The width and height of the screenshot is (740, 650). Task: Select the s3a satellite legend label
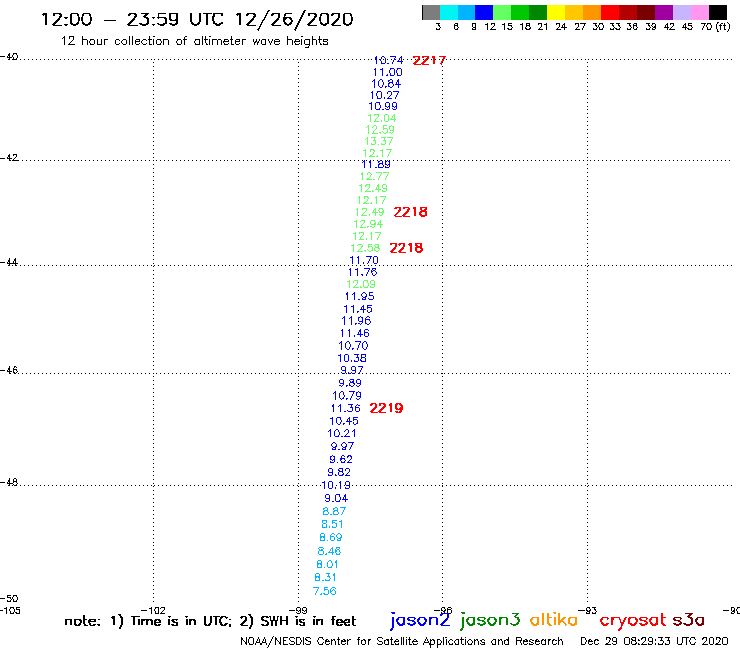[x=688, y=620]
